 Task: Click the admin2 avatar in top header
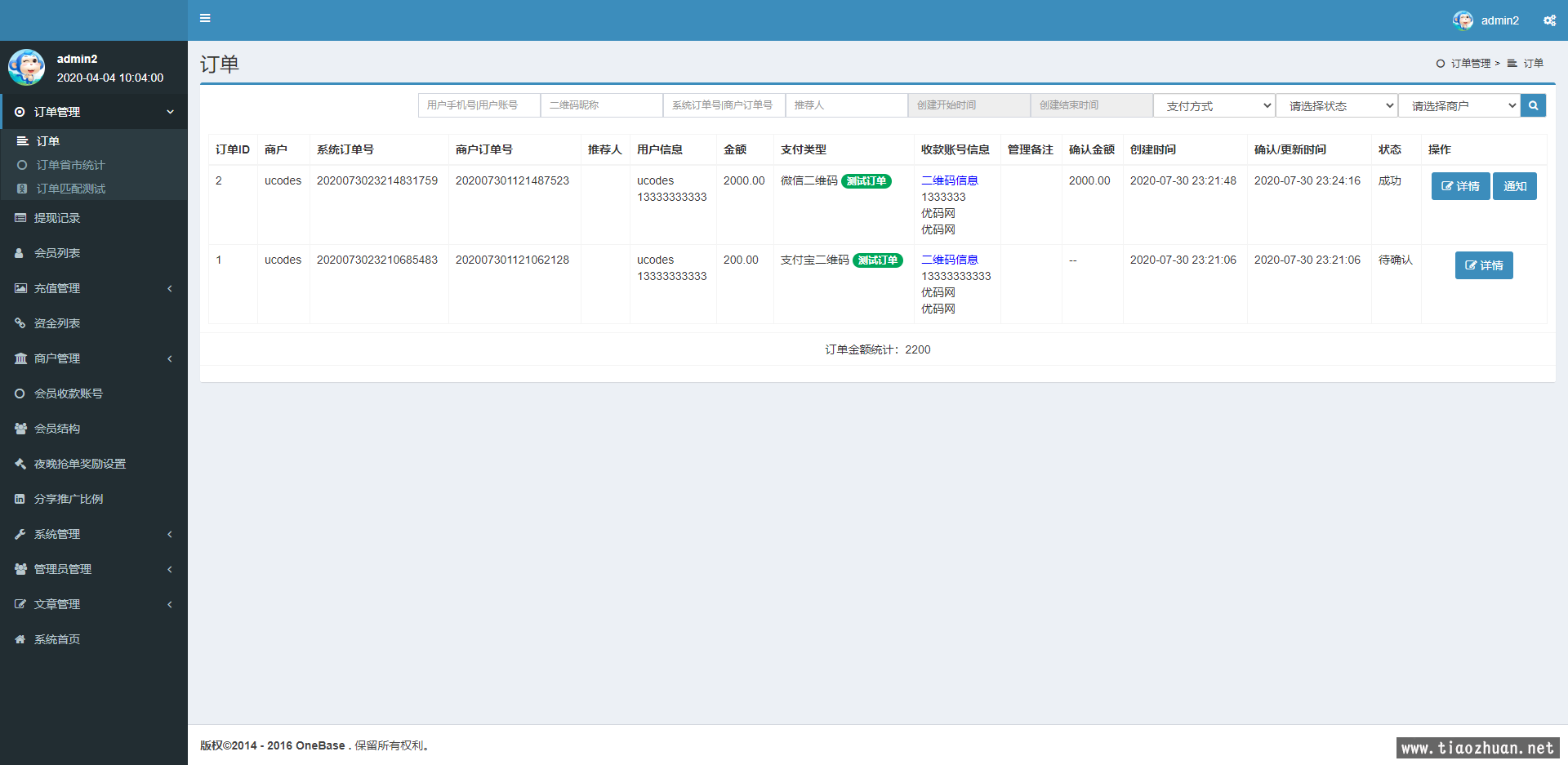click(x=1463, y=20)
